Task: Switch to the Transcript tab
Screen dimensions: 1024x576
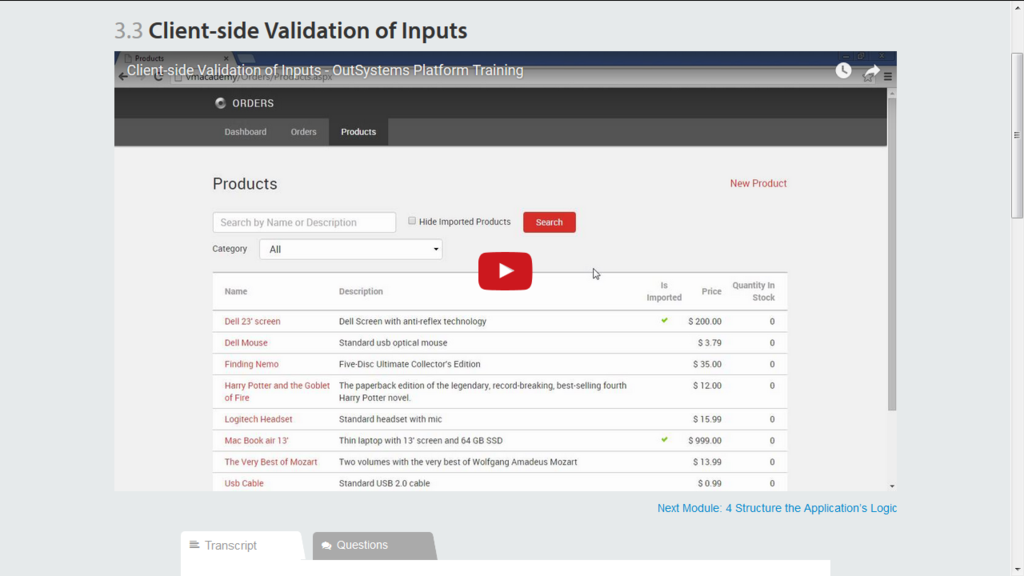Action: (x=242, y=545)
